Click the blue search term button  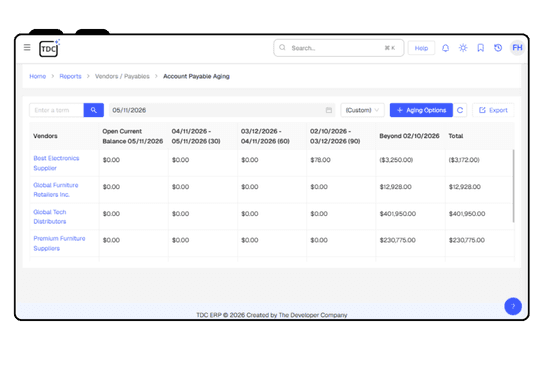click(x=94, y=110)
